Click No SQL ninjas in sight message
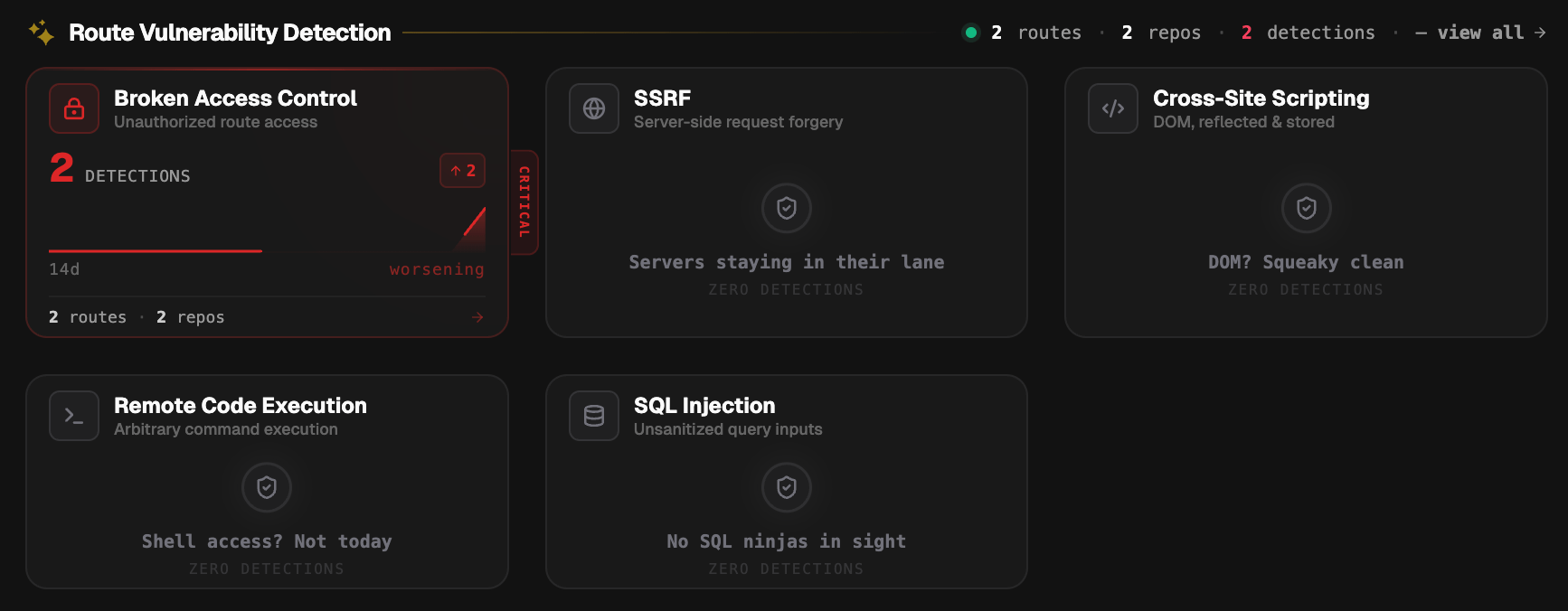The height and width of the screenshot is (611, 1568). pos(787,541)
